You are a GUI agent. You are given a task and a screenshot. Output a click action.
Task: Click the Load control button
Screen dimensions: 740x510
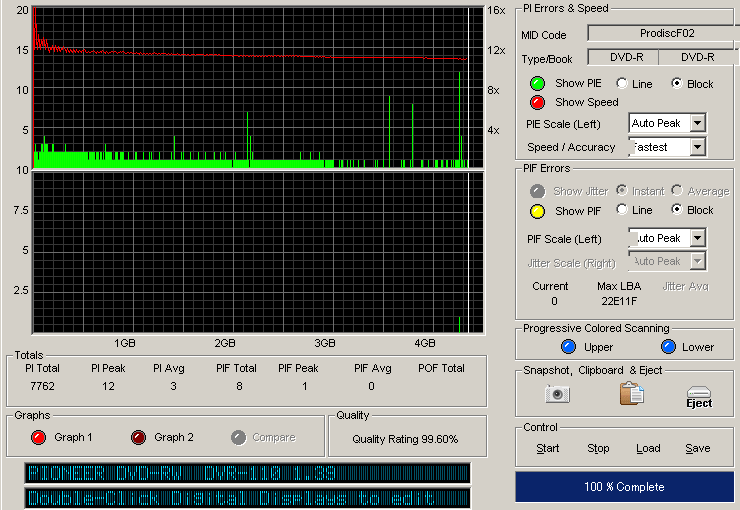[648, 448]
